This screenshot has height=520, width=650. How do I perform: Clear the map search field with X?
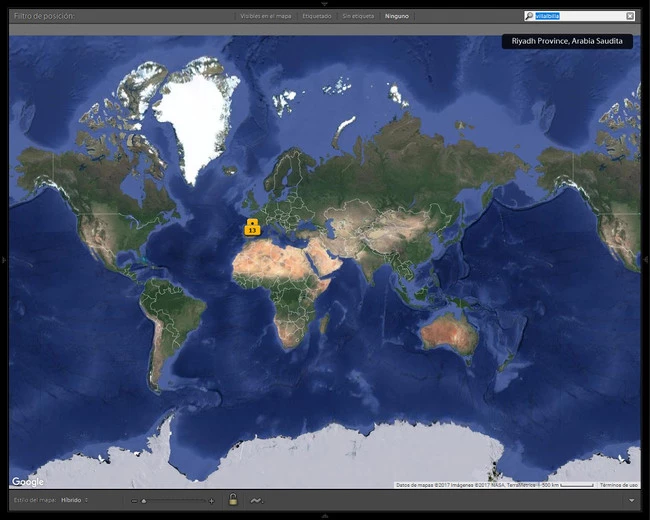tap(630, 16)
